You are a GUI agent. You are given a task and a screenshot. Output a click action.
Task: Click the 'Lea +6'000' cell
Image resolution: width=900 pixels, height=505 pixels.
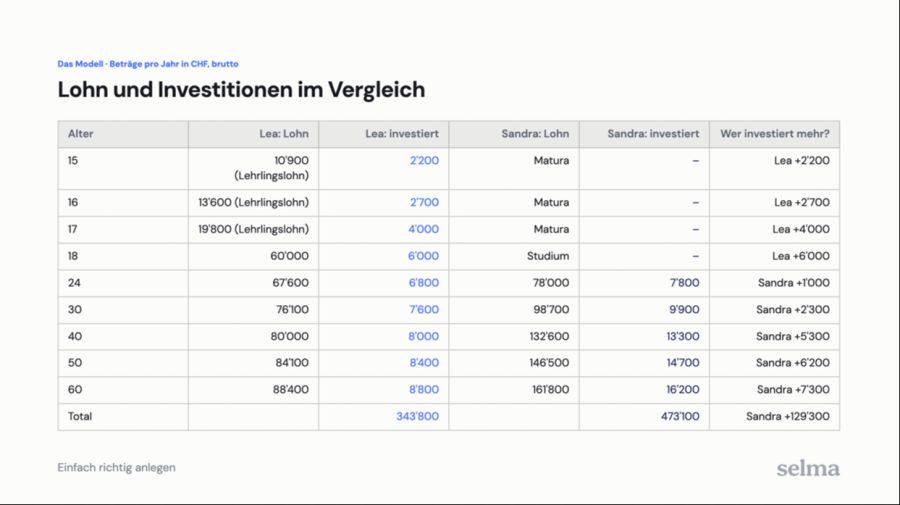click(x=774, y=257)
